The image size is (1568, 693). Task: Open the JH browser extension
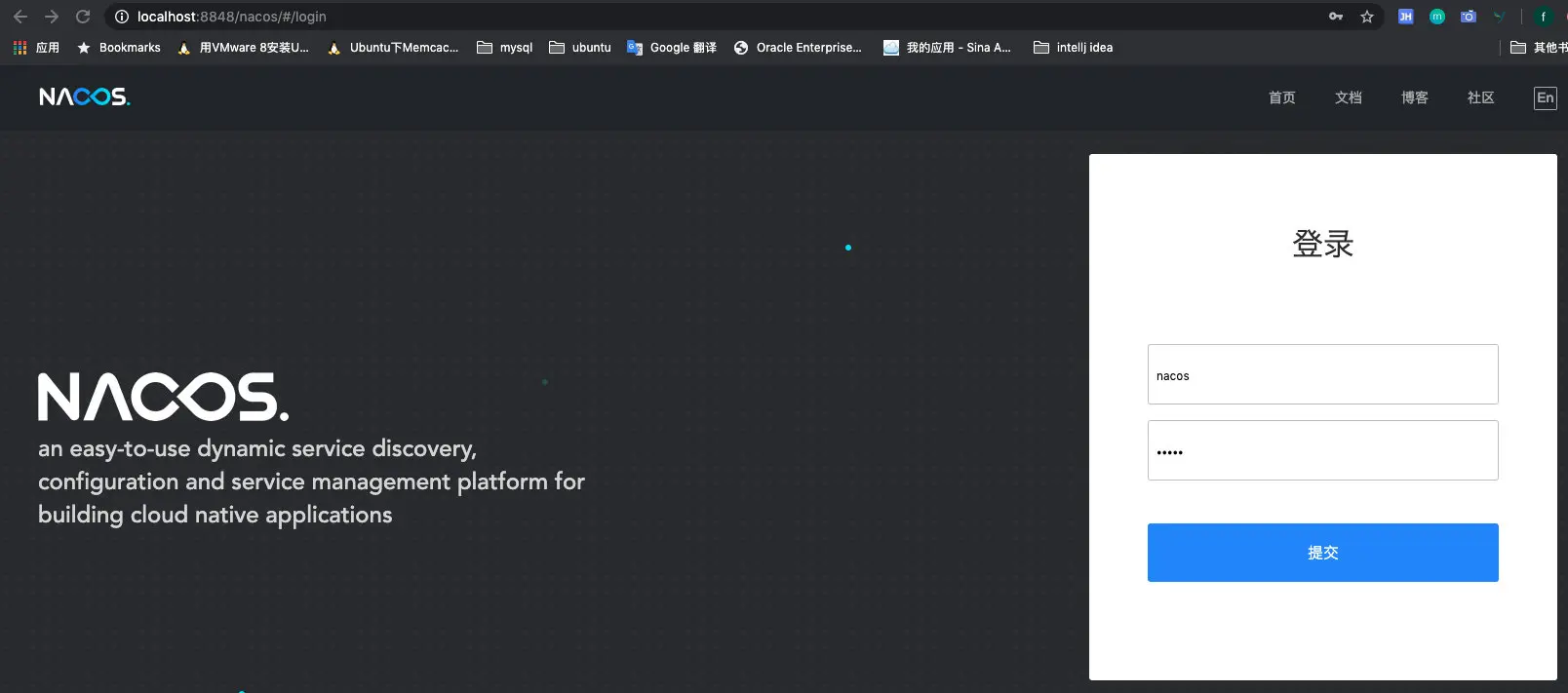pos(1405,17)
